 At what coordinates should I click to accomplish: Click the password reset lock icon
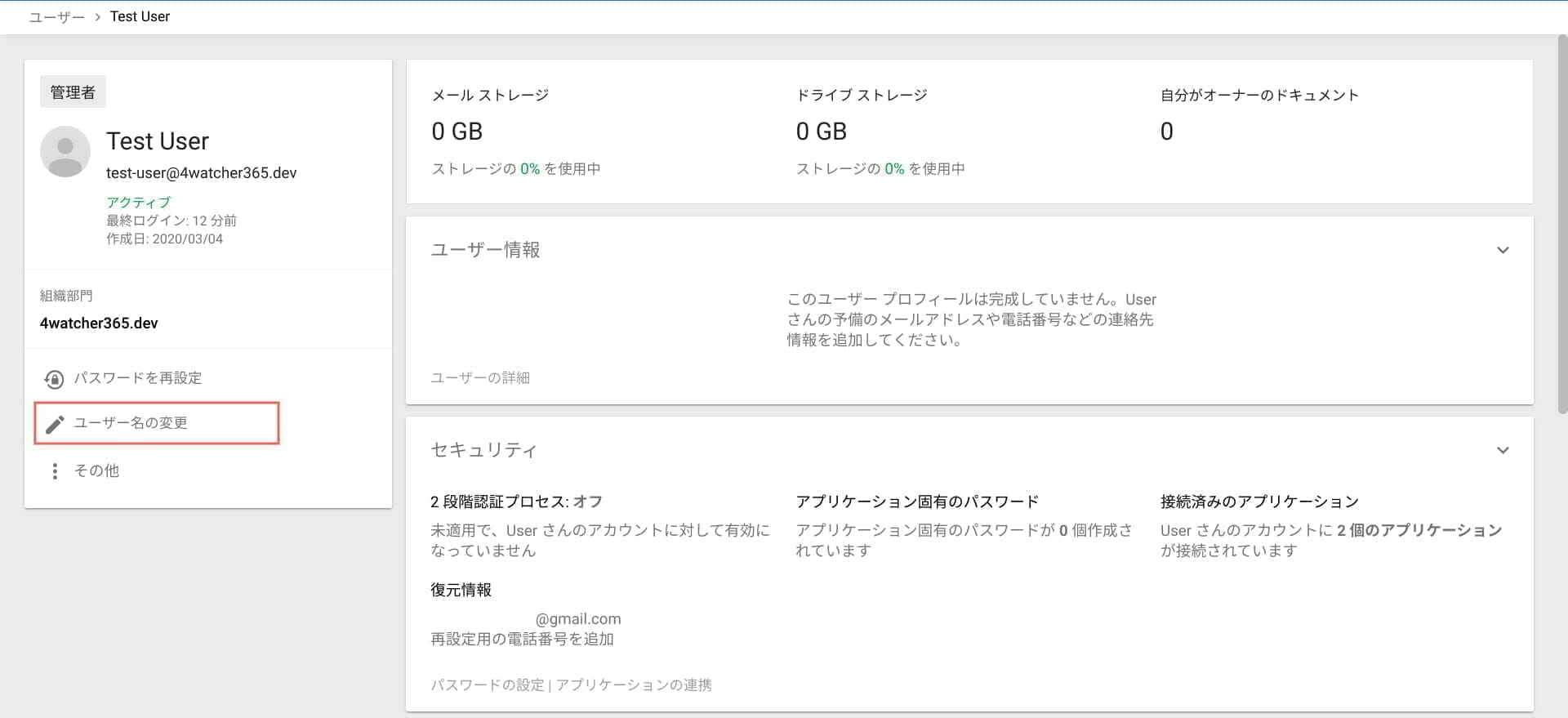pos(54,379)
